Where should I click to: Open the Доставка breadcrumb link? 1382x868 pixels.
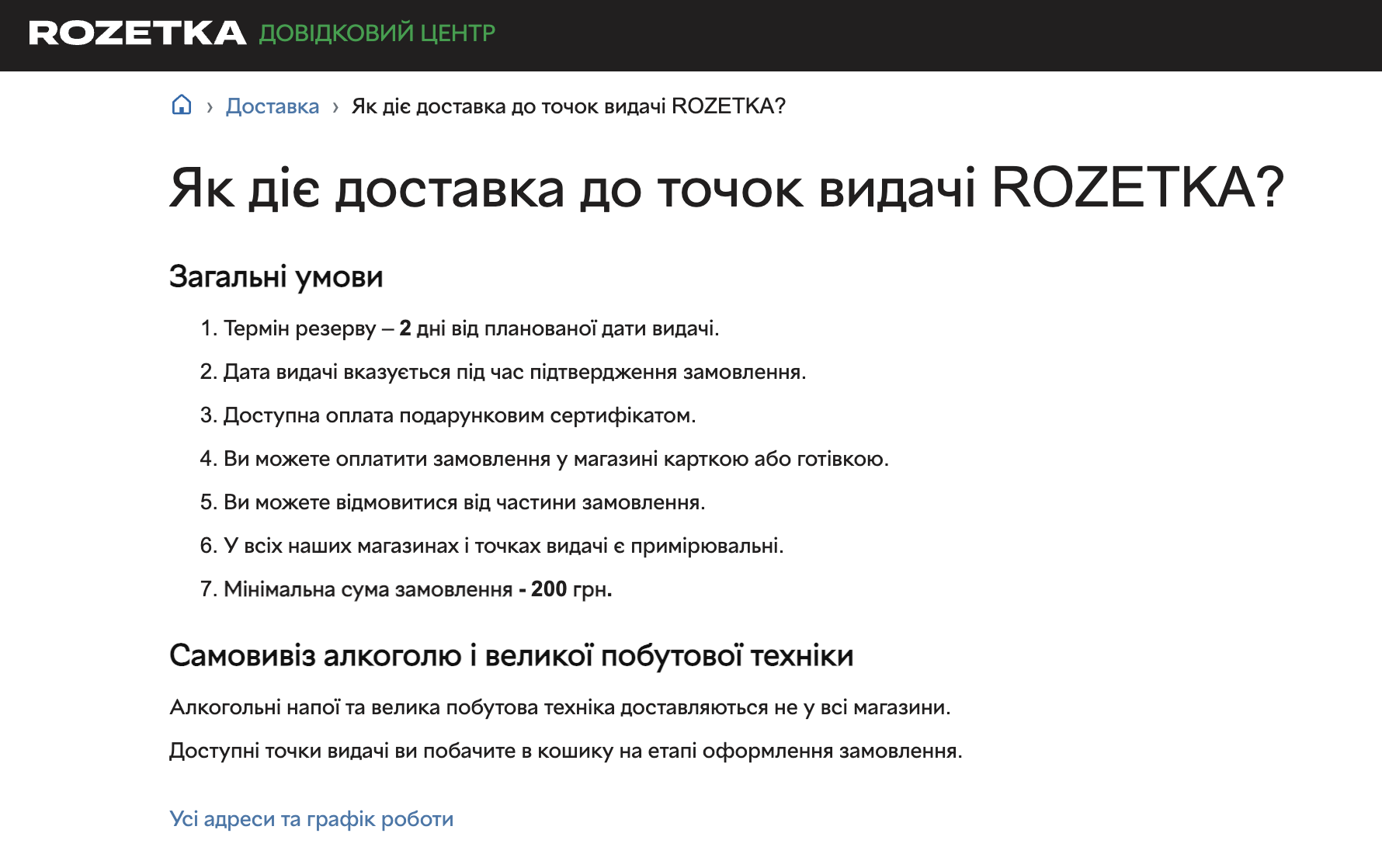(x=272, y=106)
